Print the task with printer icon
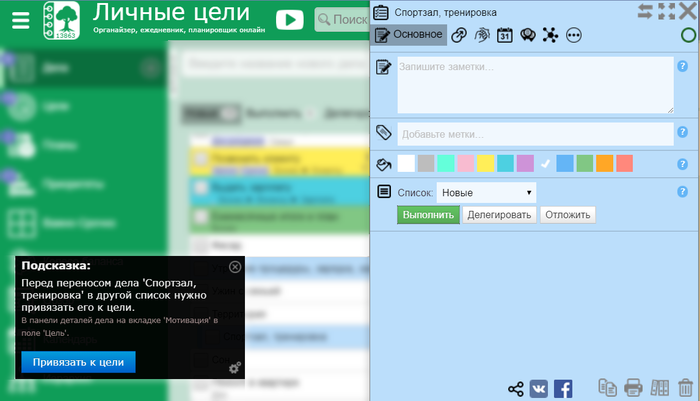The height and width of the screenshot is (401, 700). 633,388
